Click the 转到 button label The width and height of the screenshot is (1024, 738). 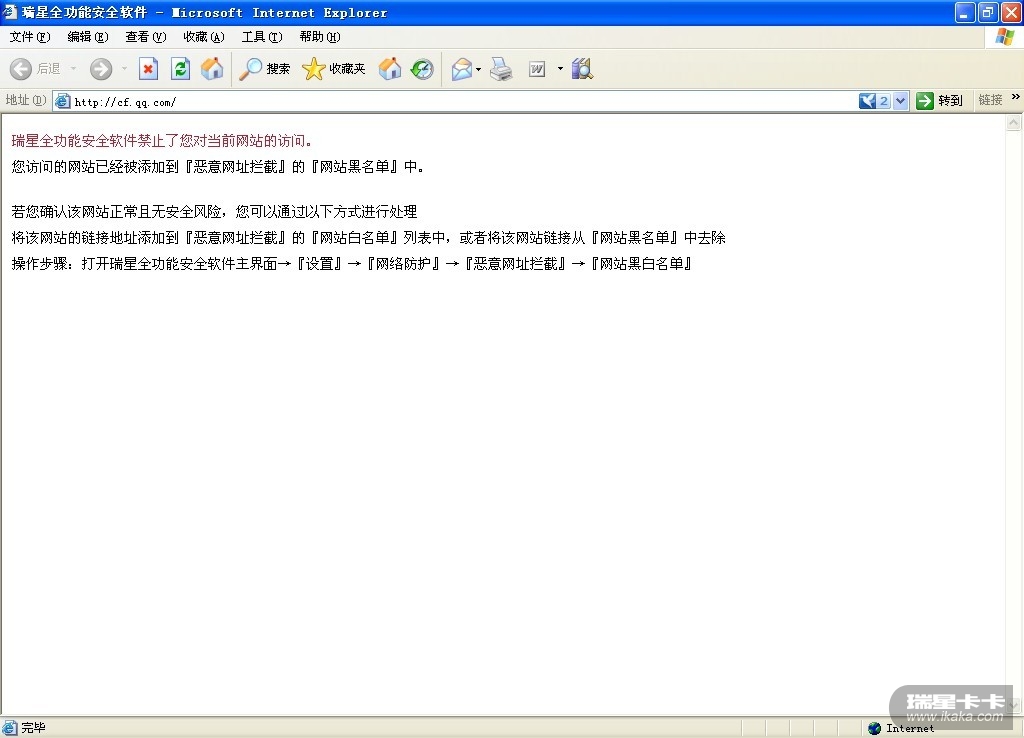[950, 101]
